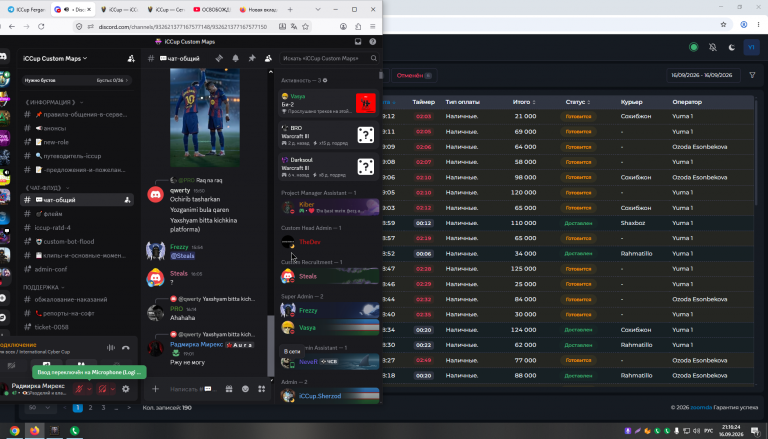The width and height of the screenshot is (768, 439).
Task: Toggle member list icon in Discord header
Action: pyautogui.click(x=268, y=58)
